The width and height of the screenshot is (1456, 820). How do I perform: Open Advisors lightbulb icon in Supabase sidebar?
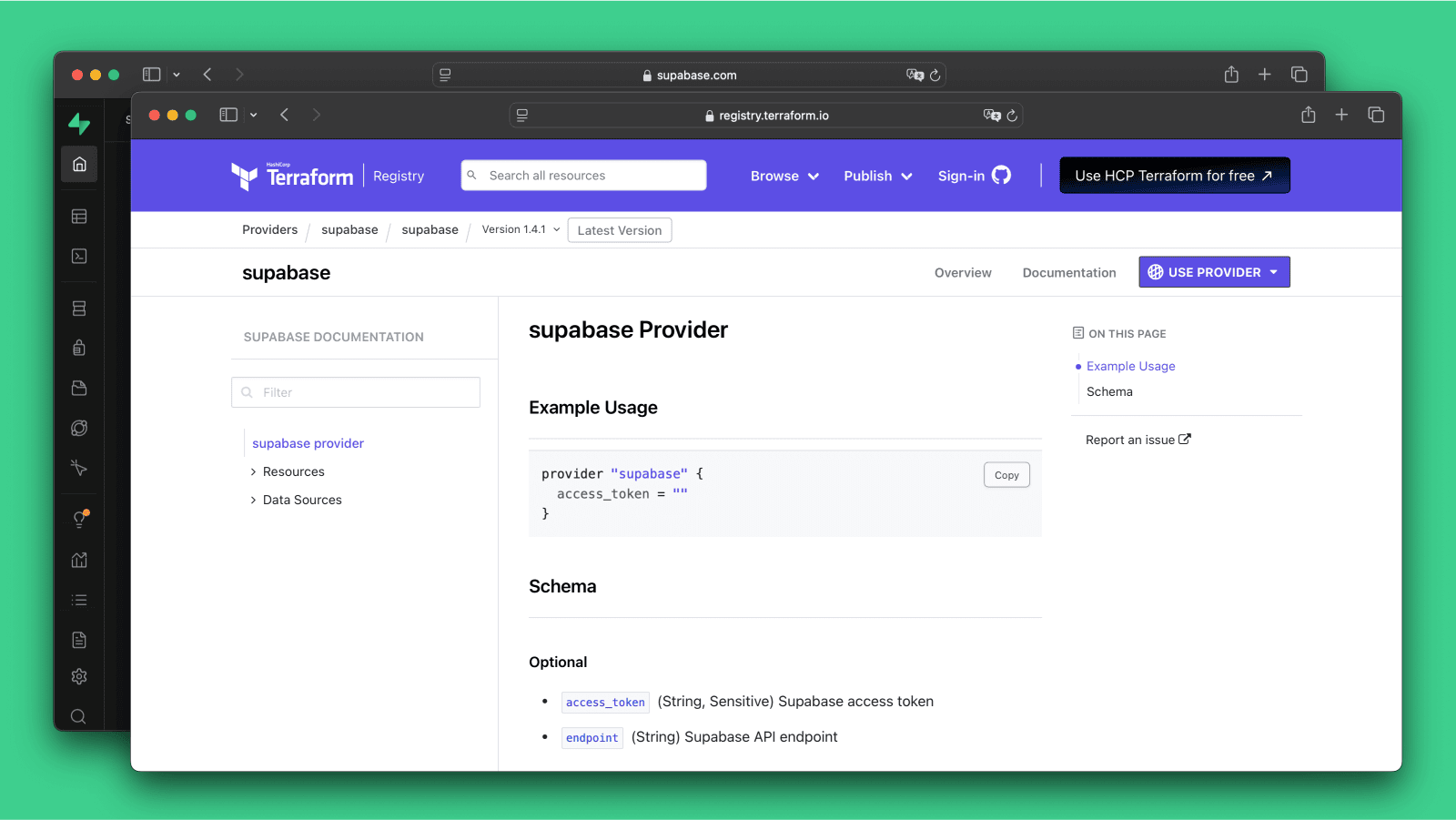80,519
